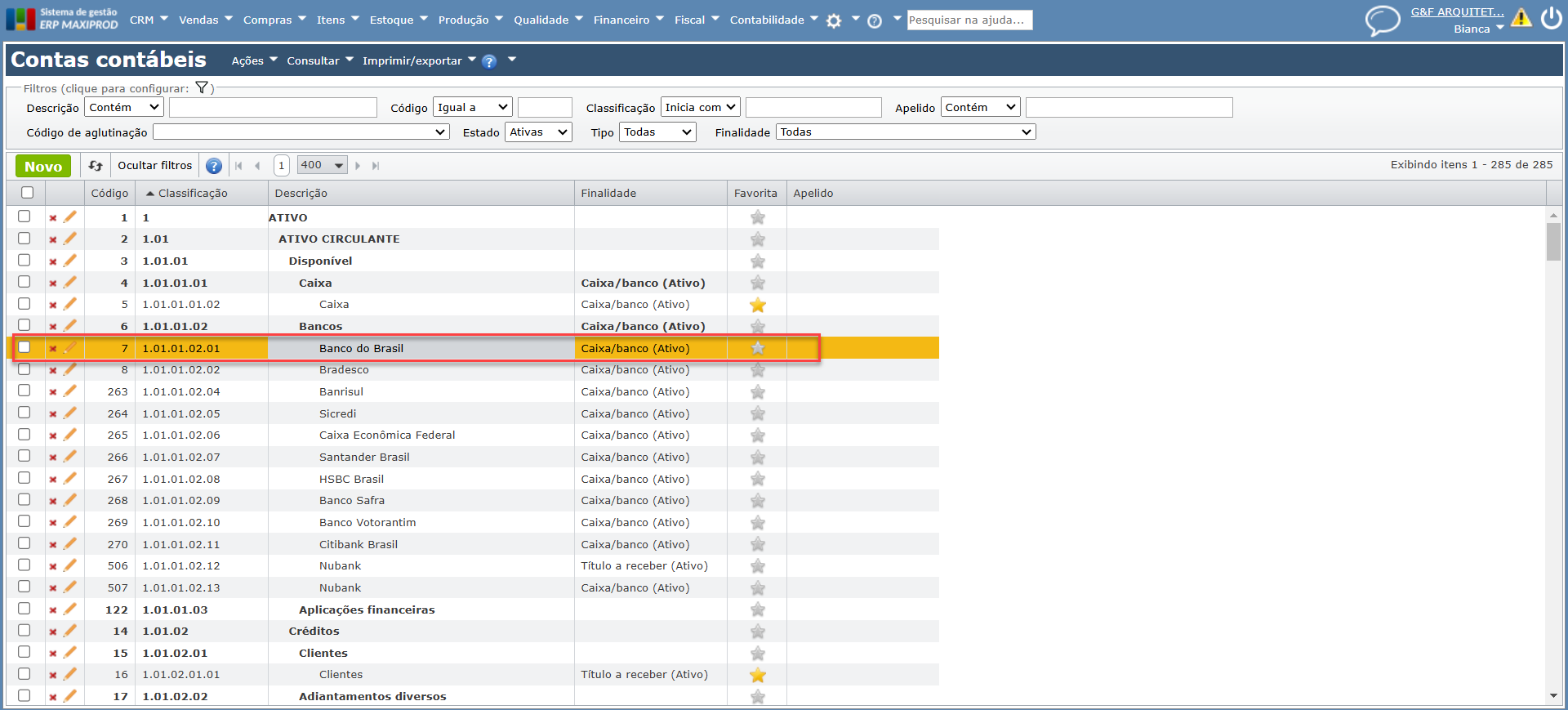Screen dimensions: 1568x710
Task: Click the yellow warning alert icon
Action: pyautogui.click(x=1521, y=18)
